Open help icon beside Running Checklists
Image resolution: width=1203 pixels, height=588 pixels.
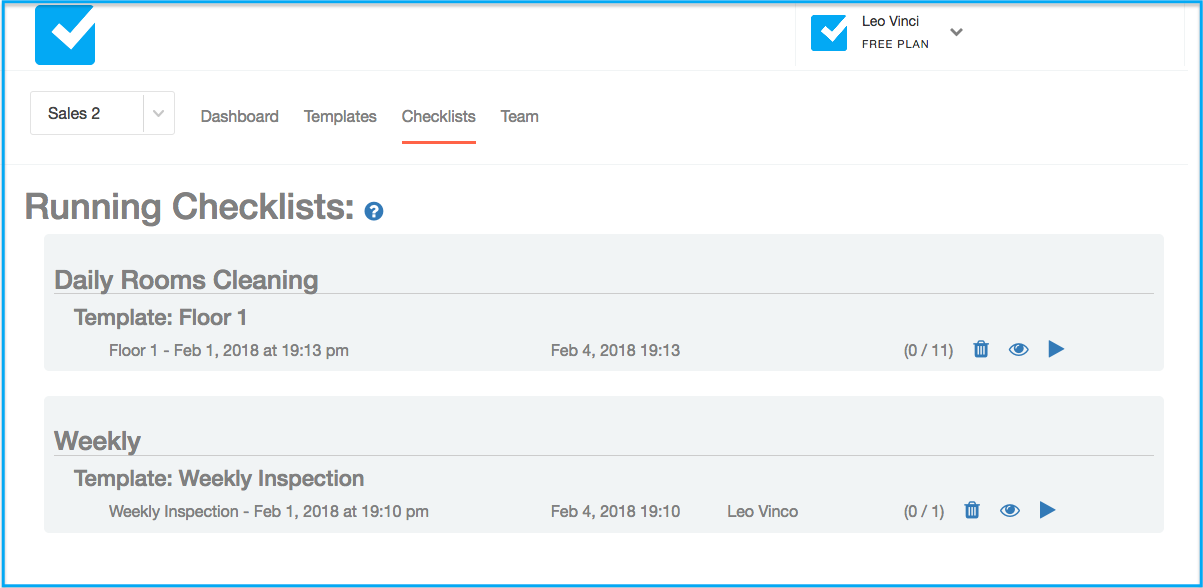(374, 211)
